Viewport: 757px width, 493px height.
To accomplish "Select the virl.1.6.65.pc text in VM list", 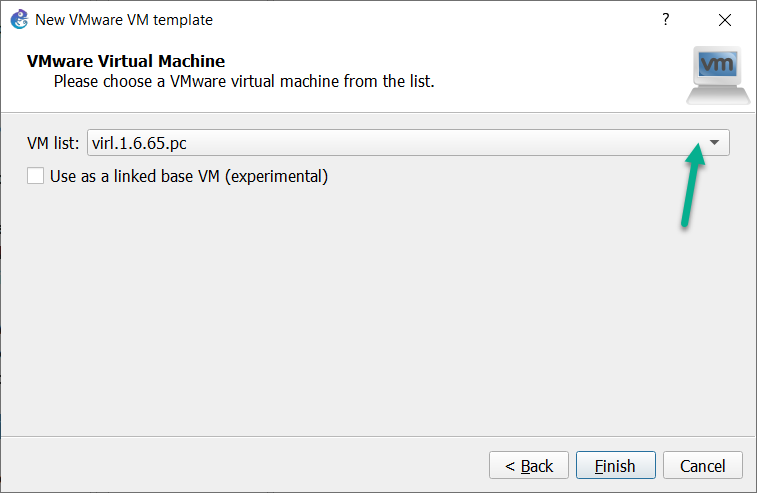I will tap(139, 143).
